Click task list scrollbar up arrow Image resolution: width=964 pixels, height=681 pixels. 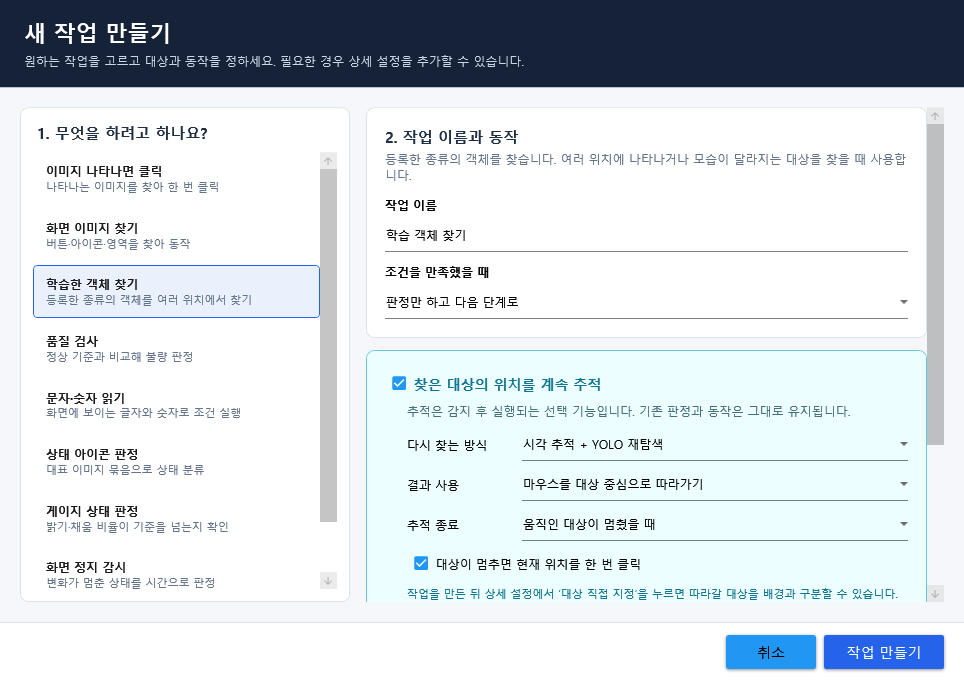click(328, 160)
